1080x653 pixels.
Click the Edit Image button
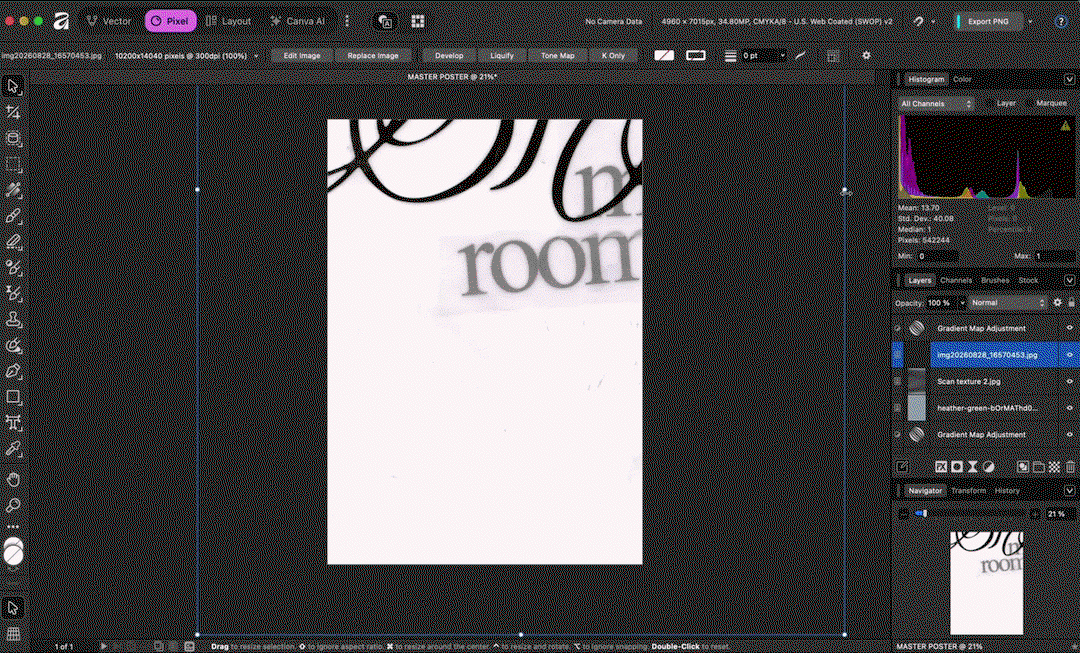(x=302, y=56)
